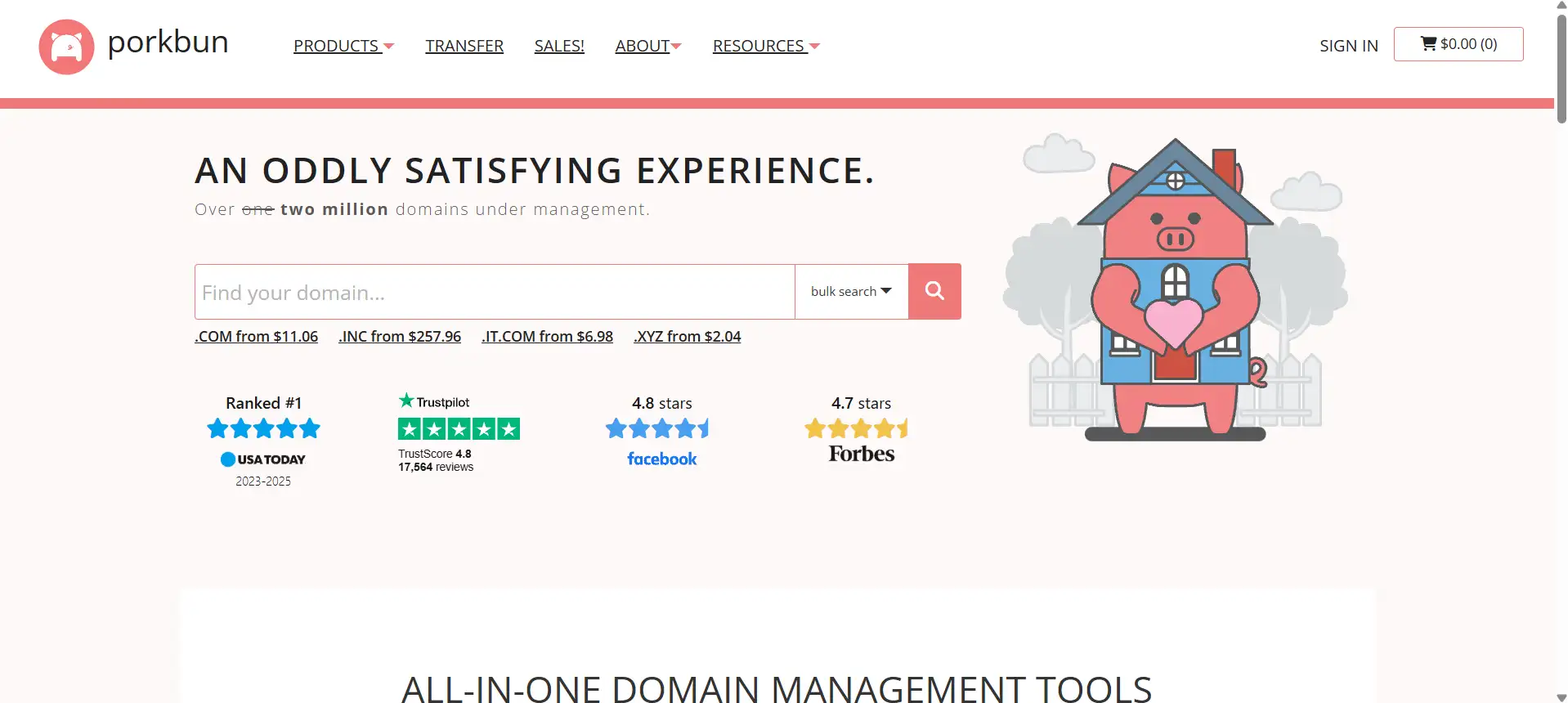The image size is (1568, 703).
Task: Click the Ranked #1 text
Action: (x=263, y=403)
